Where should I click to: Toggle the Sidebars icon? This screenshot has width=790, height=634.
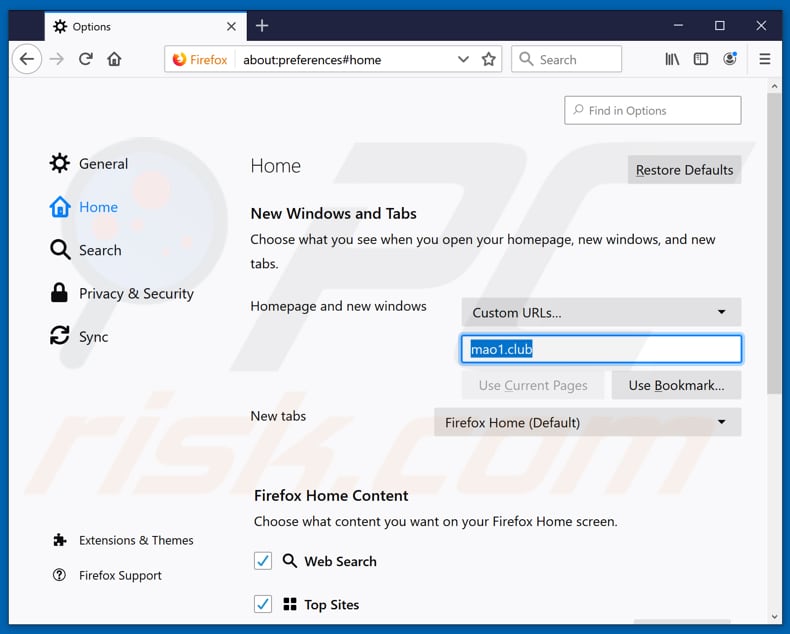pos(701,59)
